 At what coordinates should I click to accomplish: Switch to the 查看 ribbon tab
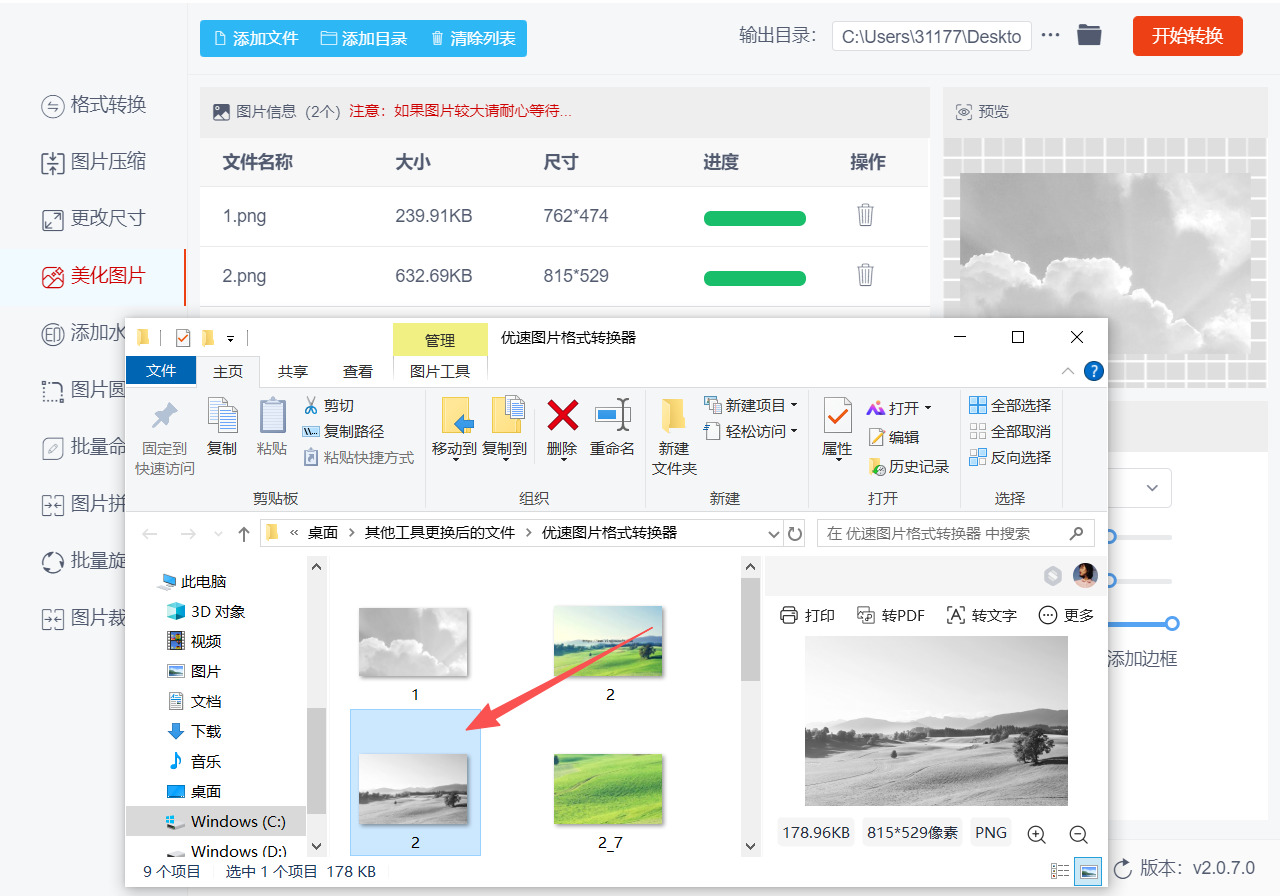tap(357, 370)
